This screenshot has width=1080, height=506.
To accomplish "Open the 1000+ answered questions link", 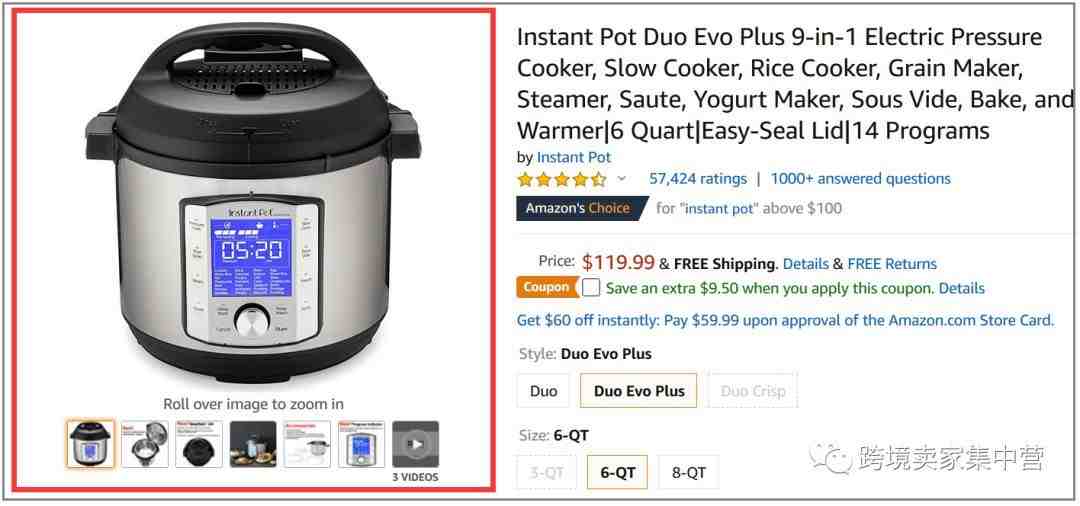I will [x=860, y=179].
